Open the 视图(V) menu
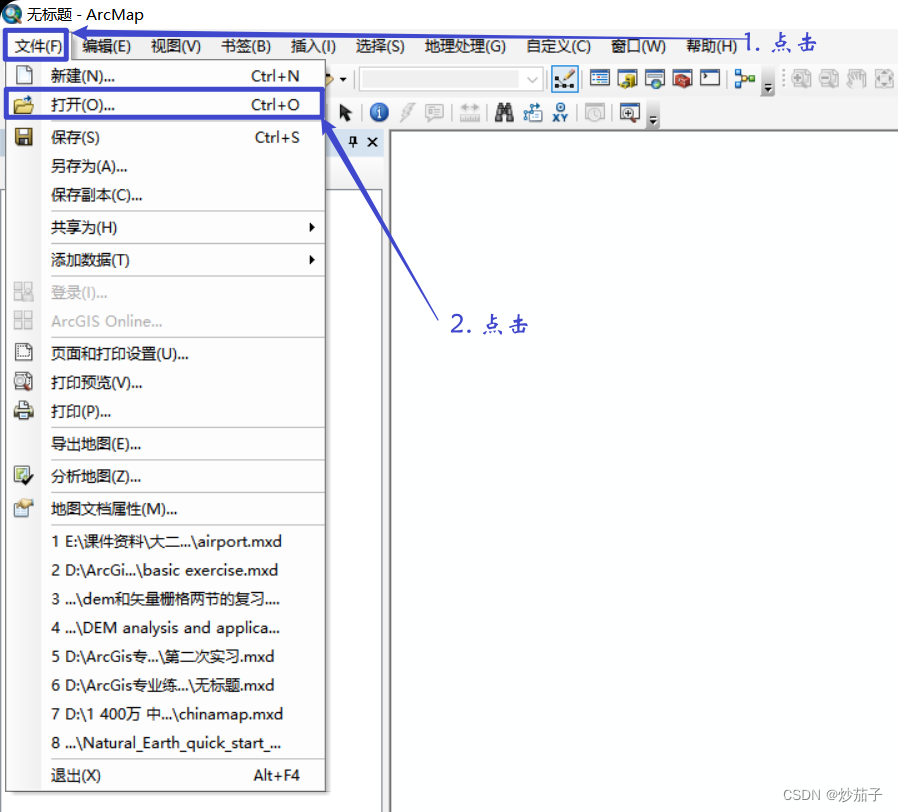Screen dimensions: 898x812 [x=176, y=46]
